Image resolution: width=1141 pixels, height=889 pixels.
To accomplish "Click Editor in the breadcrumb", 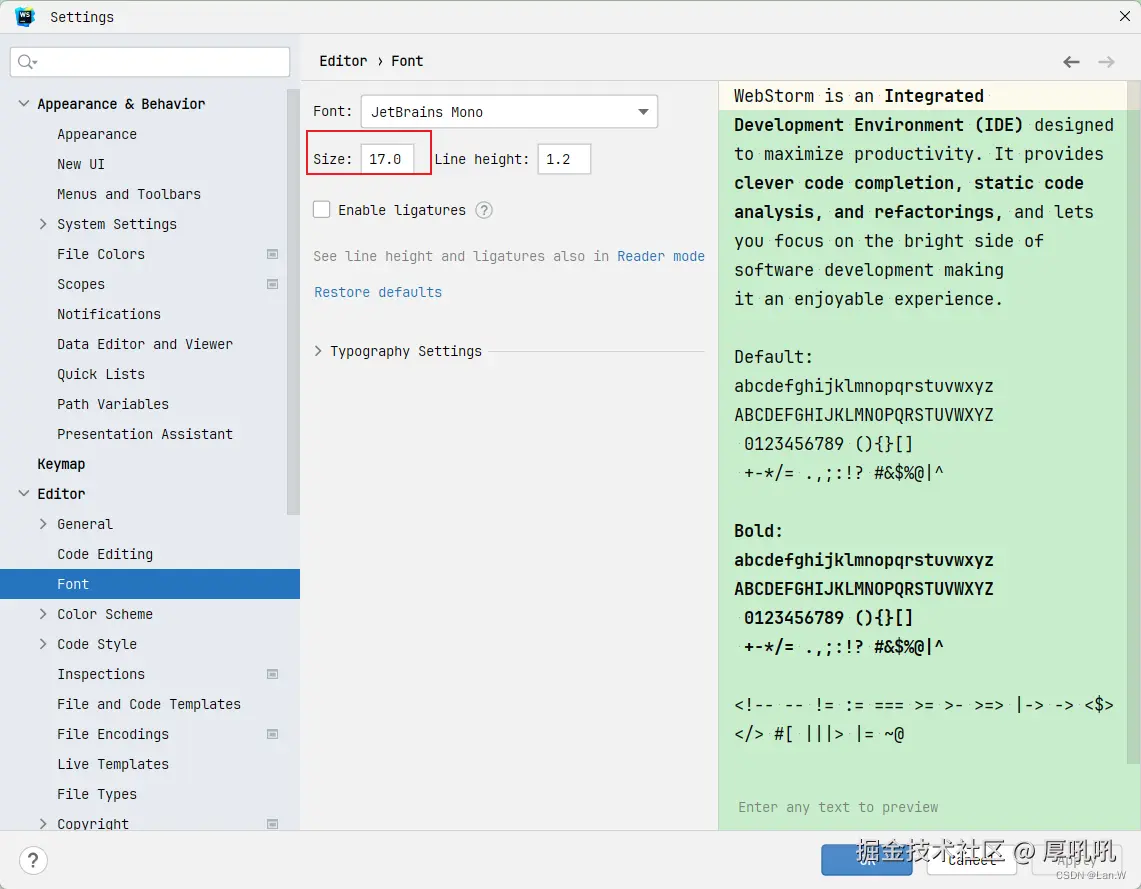I will 343,61.
